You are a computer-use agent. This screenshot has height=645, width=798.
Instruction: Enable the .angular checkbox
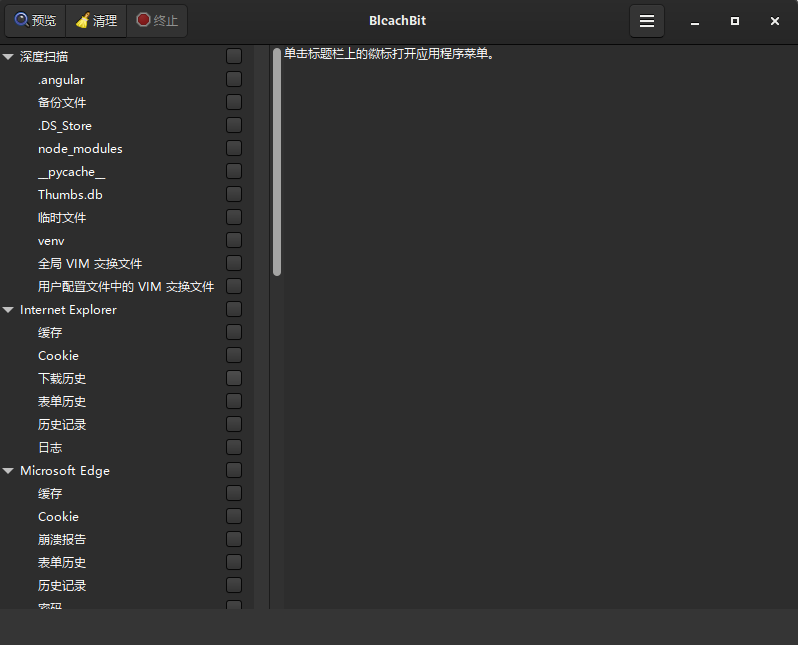pyautogui.click(x=234, y=79)
